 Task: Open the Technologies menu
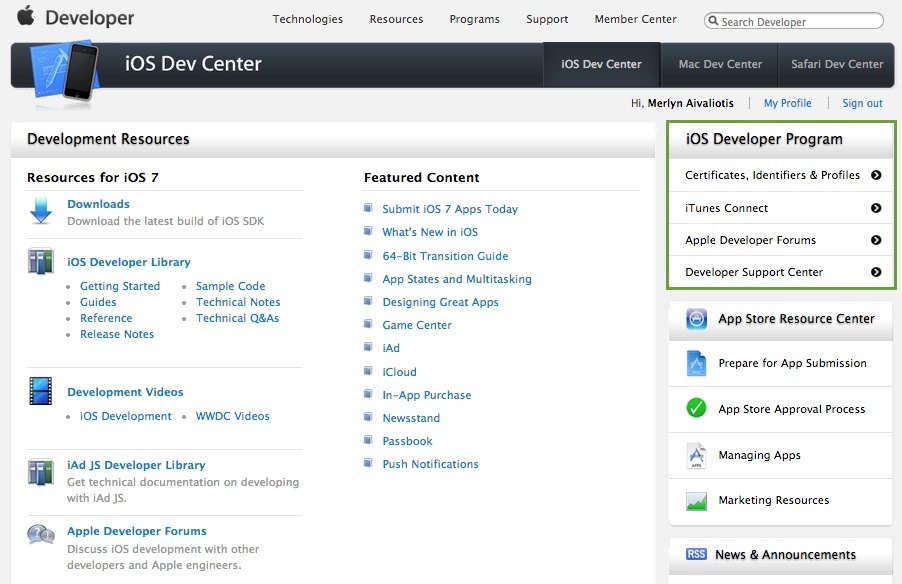point(307,19)
